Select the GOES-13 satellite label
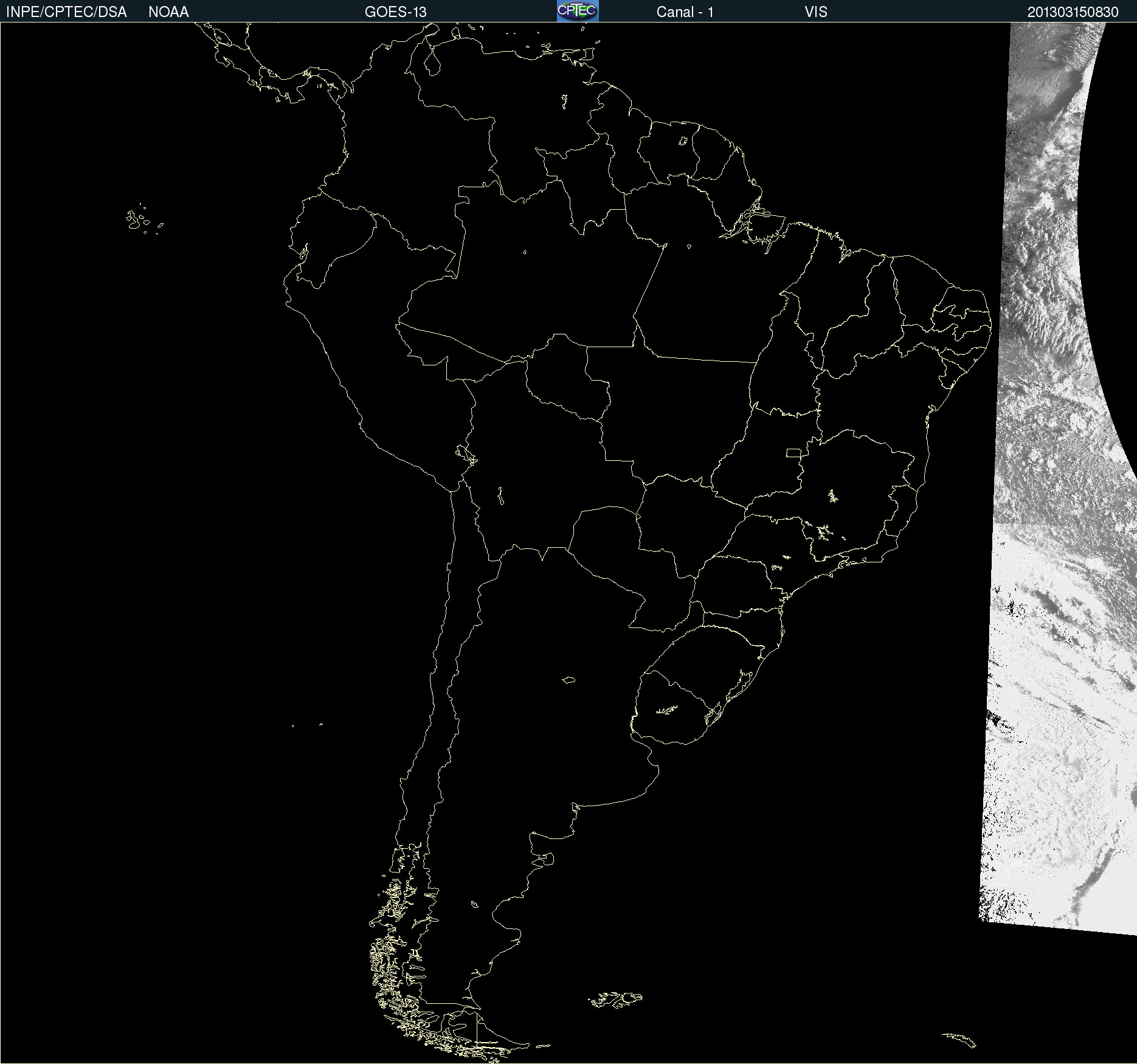Screen dimensions: 1137x1064 395,12
